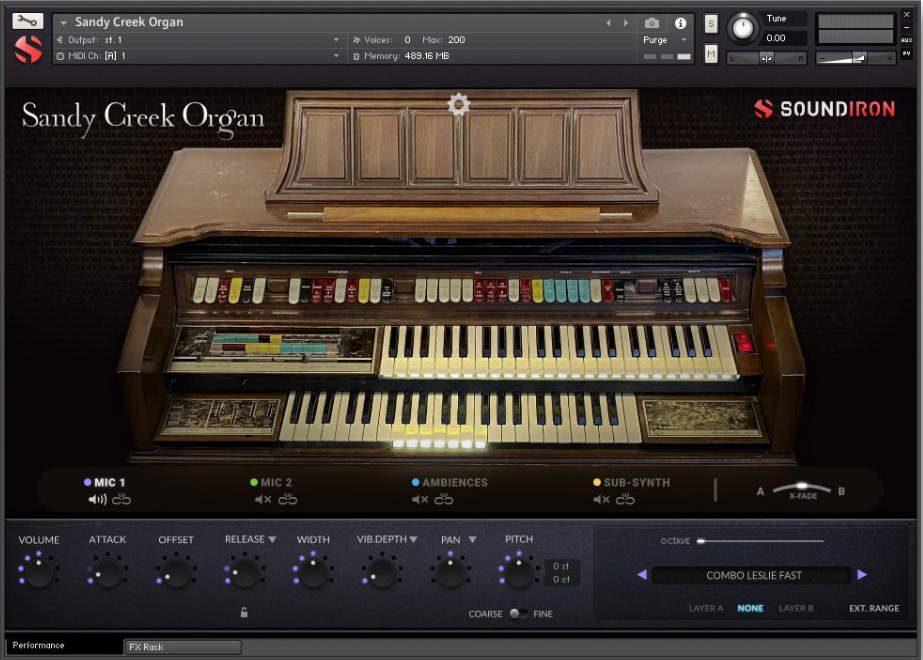Click the info (i) icon next to the camera
The height and width of the screenshot is (660, 923).
[682, 22]
